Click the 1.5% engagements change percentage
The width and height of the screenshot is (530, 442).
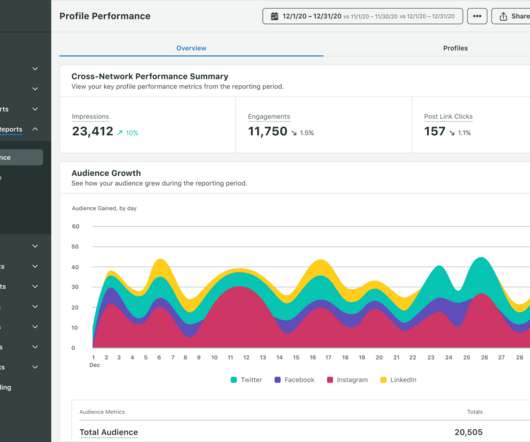point(307,133)
